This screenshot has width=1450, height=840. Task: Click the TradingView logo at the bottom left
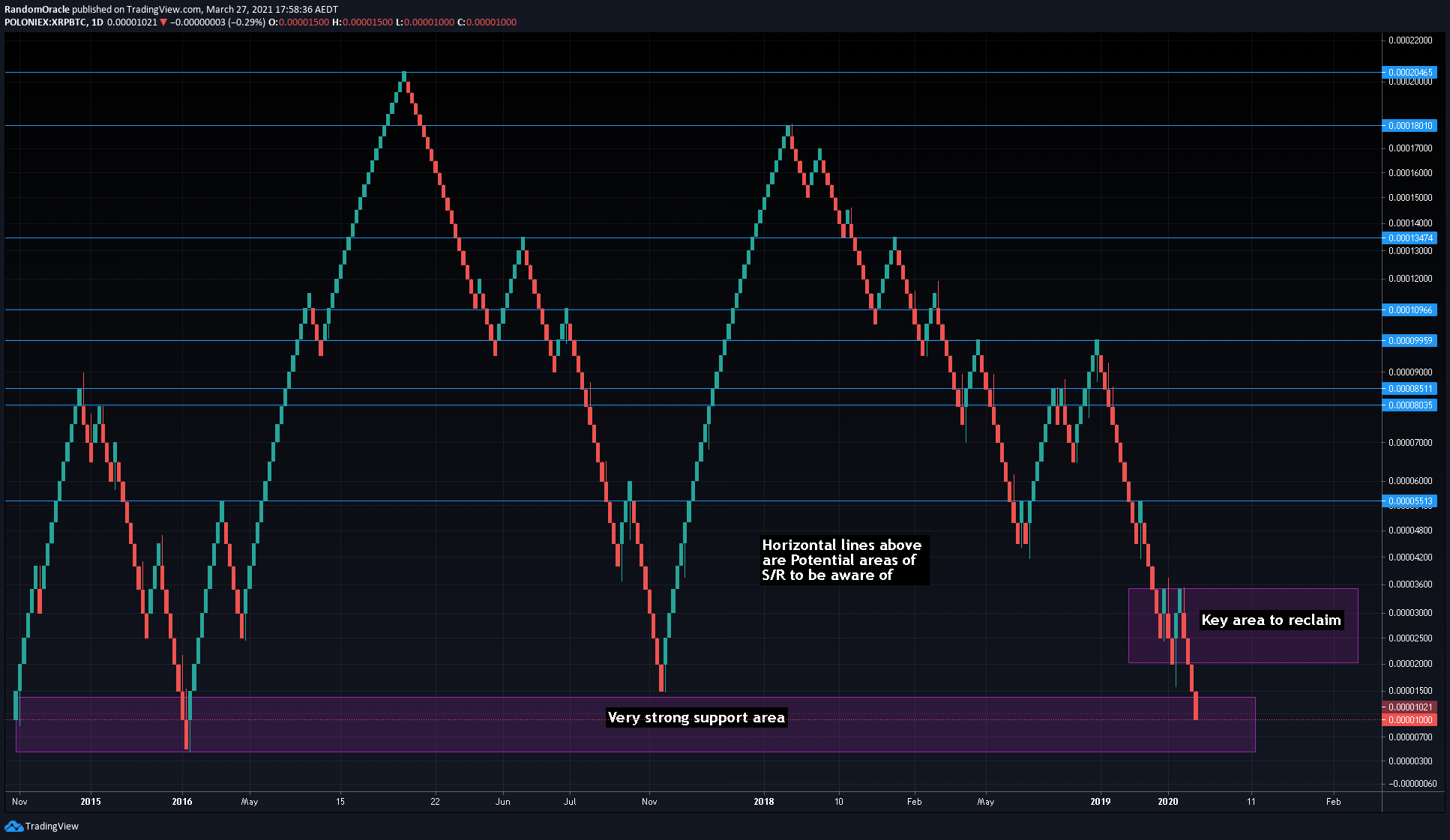point(41,826)
